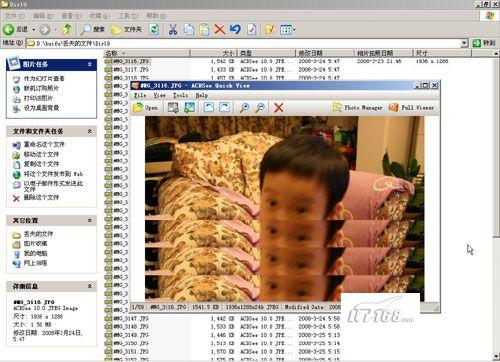Click 删除这个文件 link
This screenshot has height=362, width=500.
coord(41,197)
